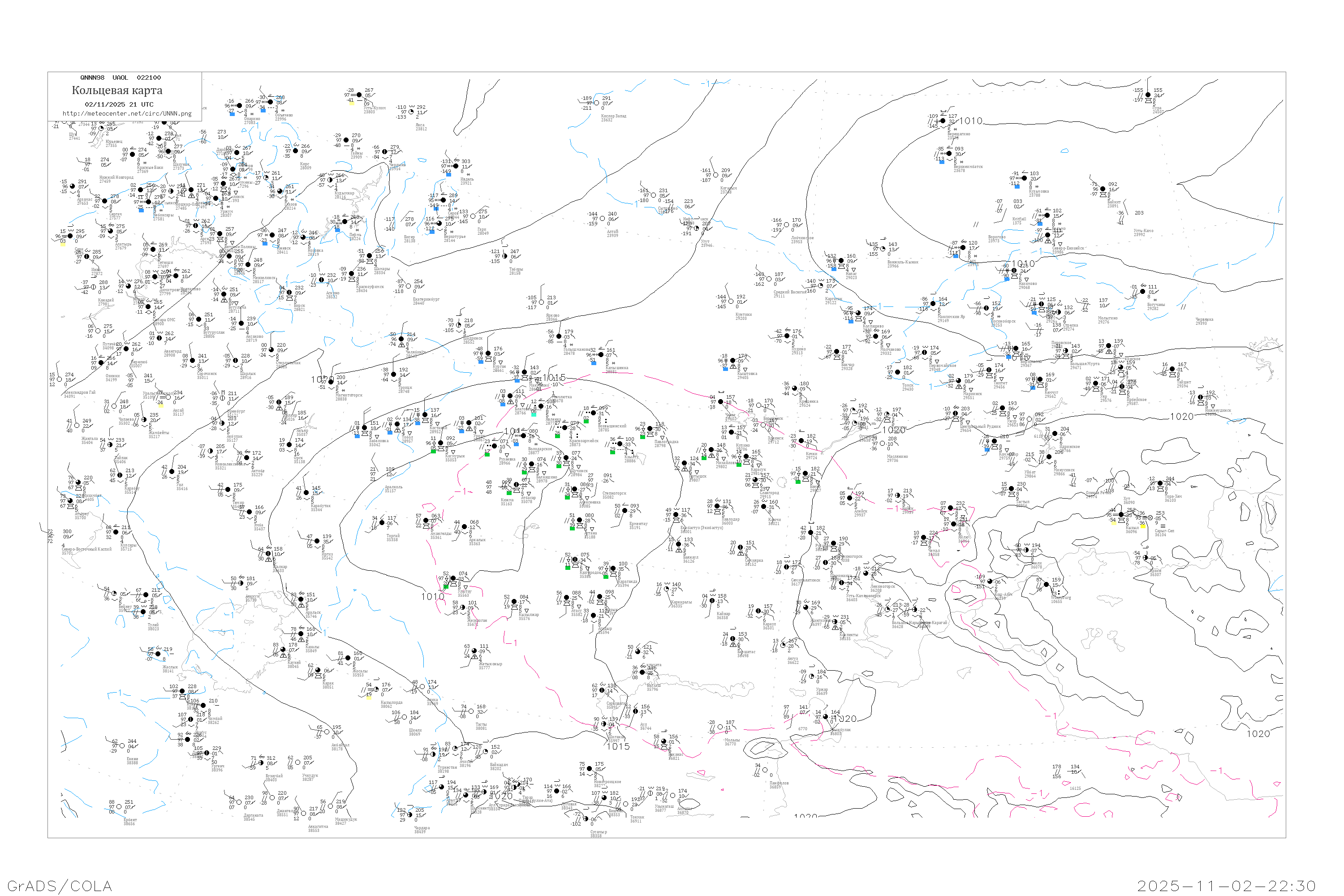
Task: Click 1010 isobar label near Верещагино
Action: point(970,121)
